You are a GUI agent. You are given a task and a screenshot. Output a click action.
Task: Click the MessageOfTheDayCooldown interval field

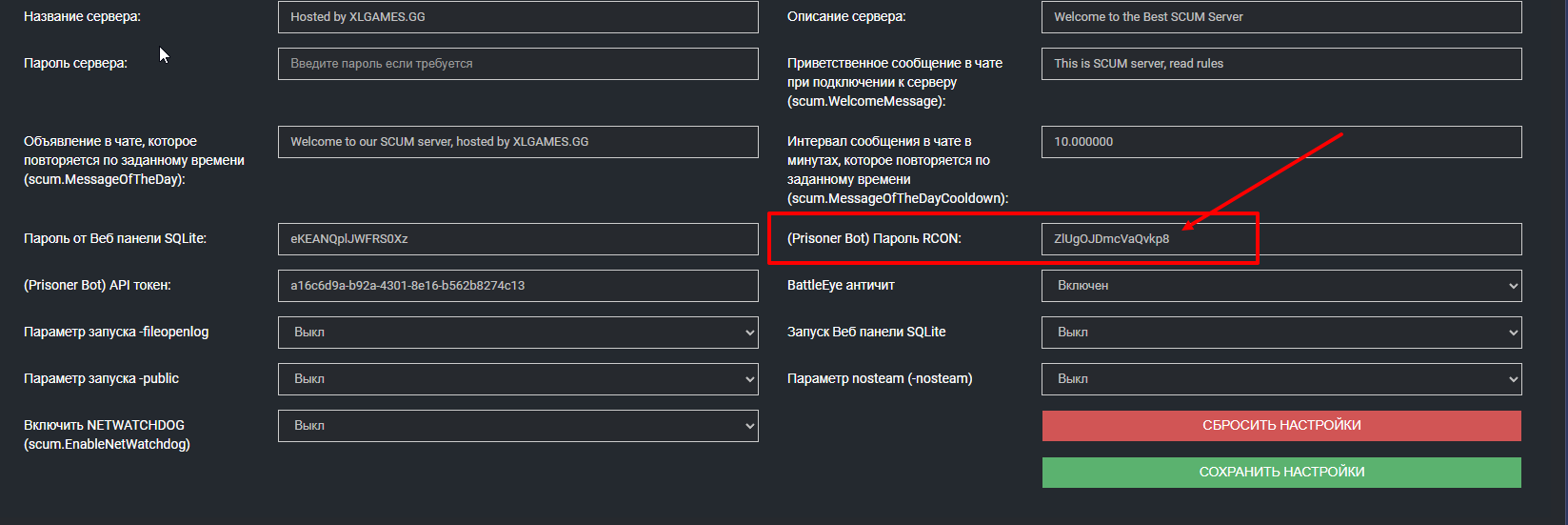click(x=1281, y=142)
